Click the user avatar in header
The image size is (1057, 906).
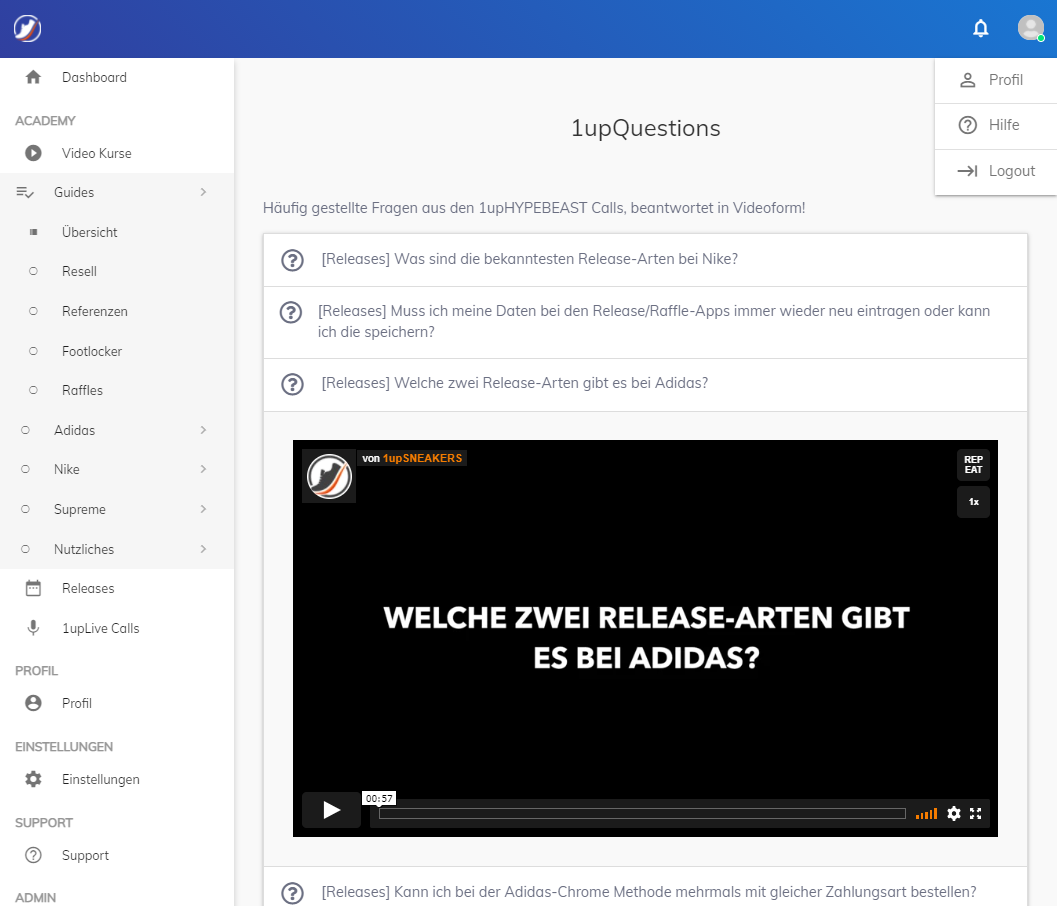click(x=1031, y=28)
